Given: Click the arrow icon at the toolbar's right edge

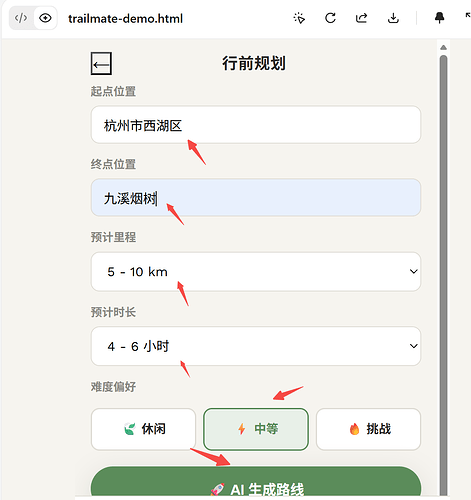Looking at the screenshot, I should coord(468,16).
